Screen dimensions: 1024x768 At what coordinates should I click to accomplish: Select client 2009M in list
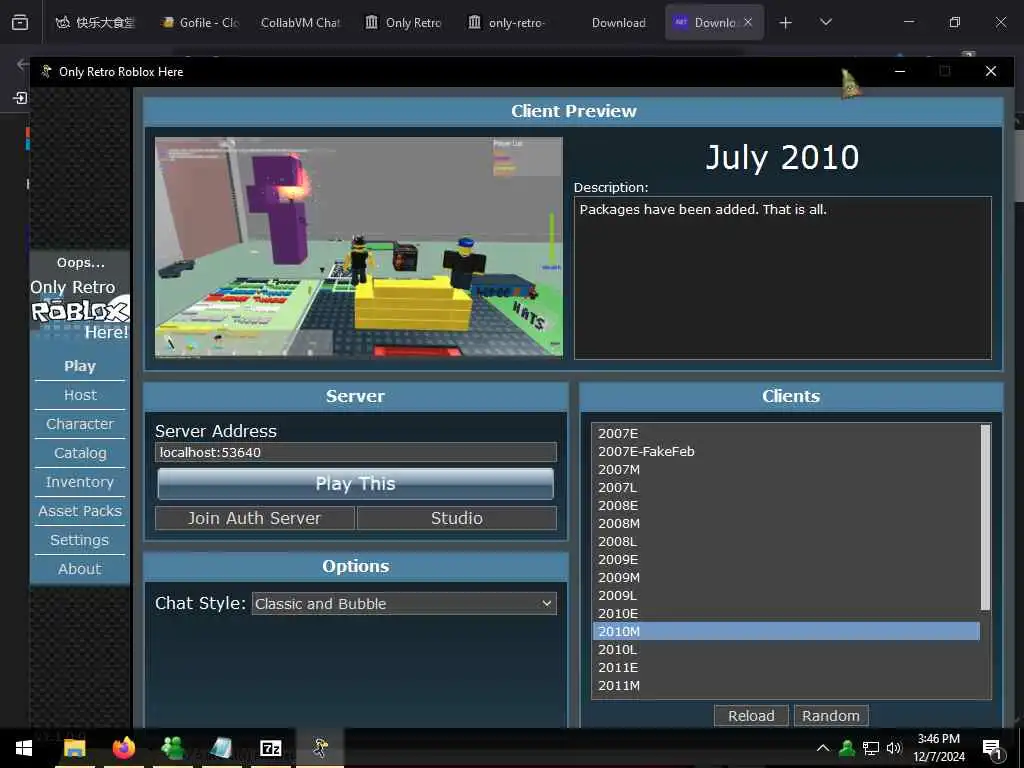(786, 577)
